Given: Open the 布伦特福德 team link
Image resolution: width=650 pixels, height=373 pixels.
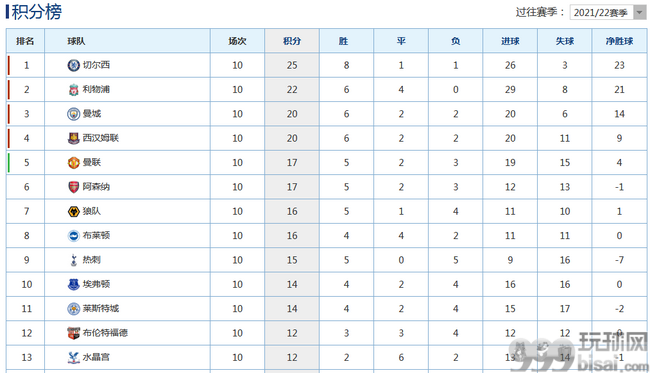Looking at the screenshot, I should coord(105,333).
